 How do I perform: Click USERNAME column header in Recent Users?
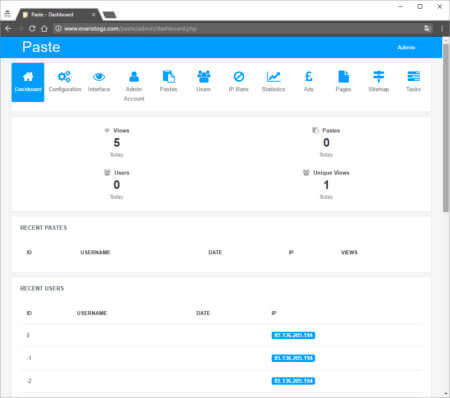[x=92, y=313]
